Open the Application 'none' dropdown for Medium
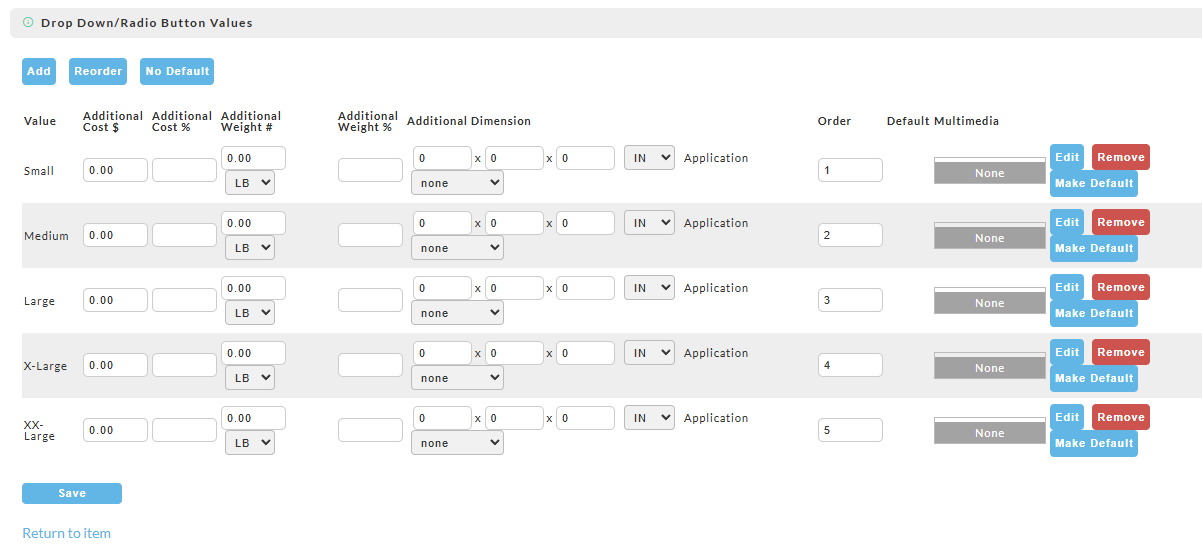 coord(457,248)
